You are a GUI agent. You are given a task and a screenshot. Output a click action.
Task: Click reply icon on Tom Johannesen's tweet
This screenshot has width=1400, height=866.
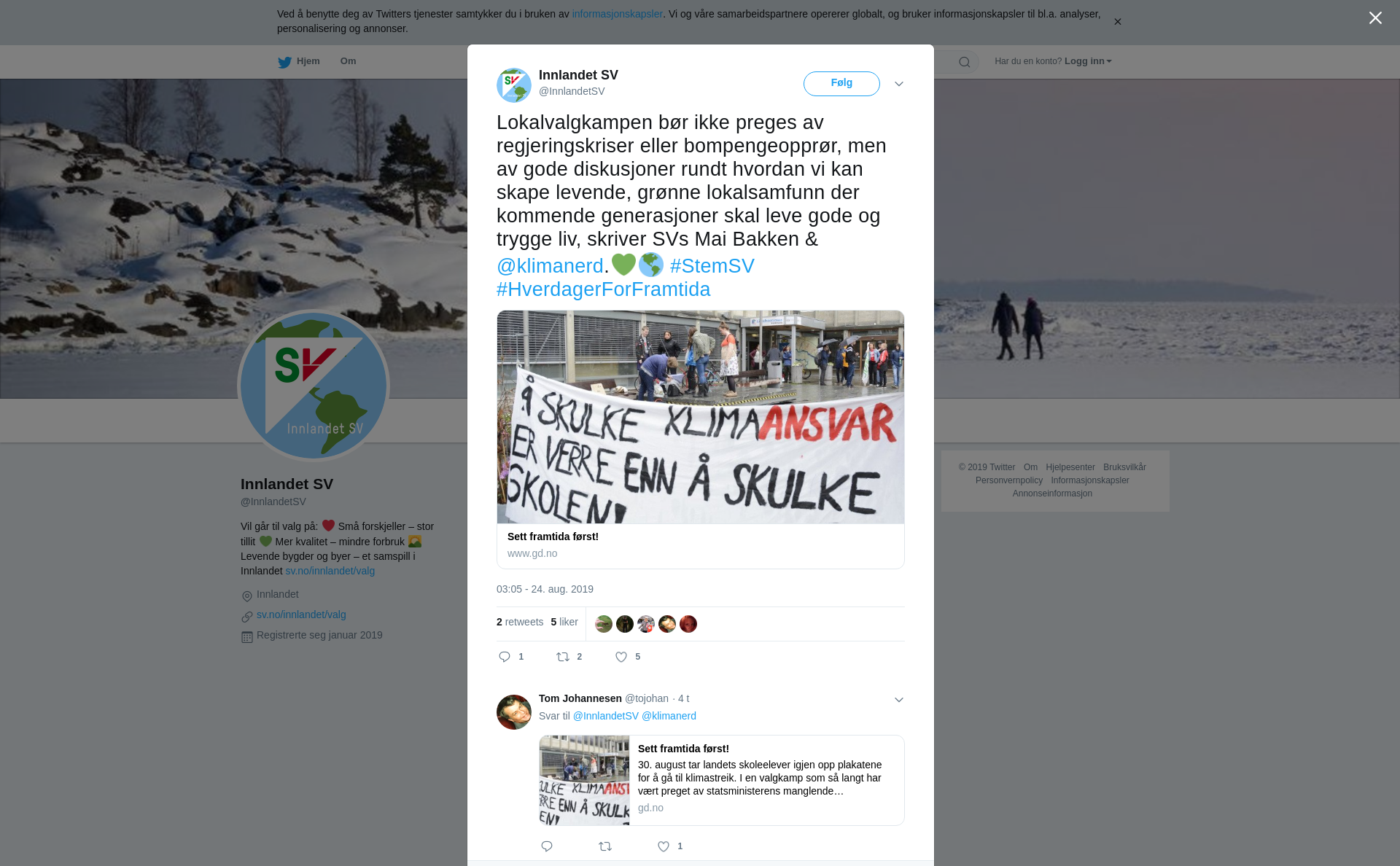547,846
